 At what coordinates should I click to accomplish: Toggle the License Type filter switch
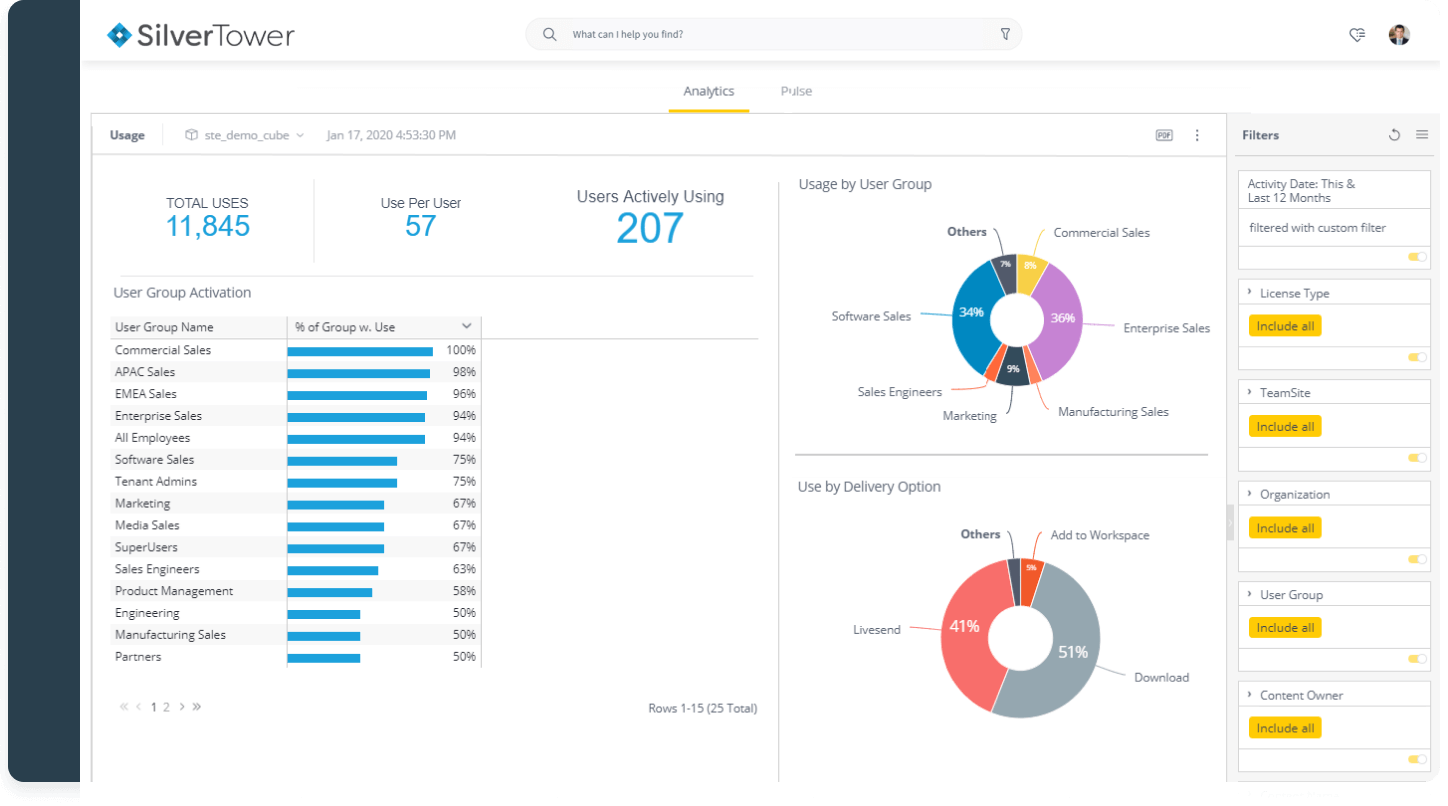[1416, 357]
